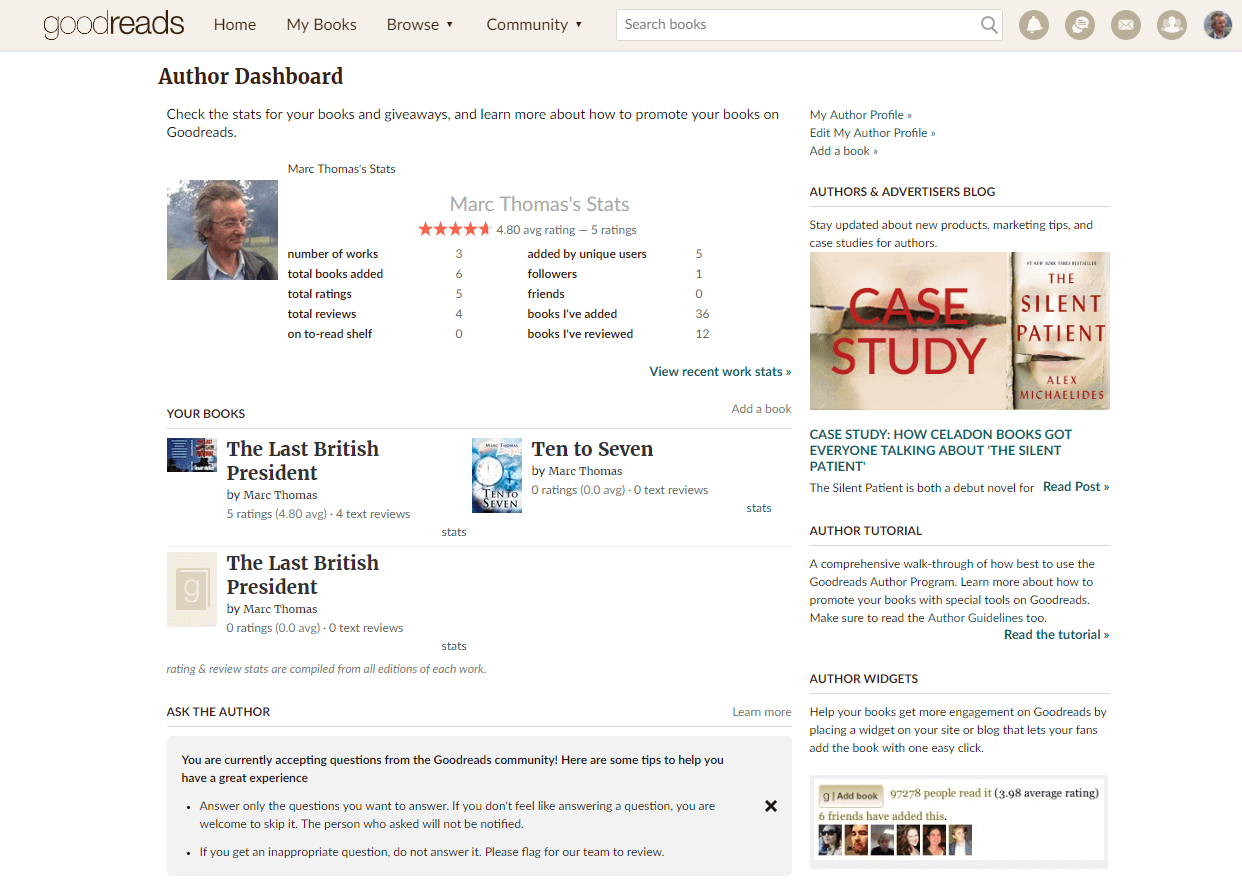Click Read the tutorial link
Screen dimensions: 1242x882
[1057, 635]
